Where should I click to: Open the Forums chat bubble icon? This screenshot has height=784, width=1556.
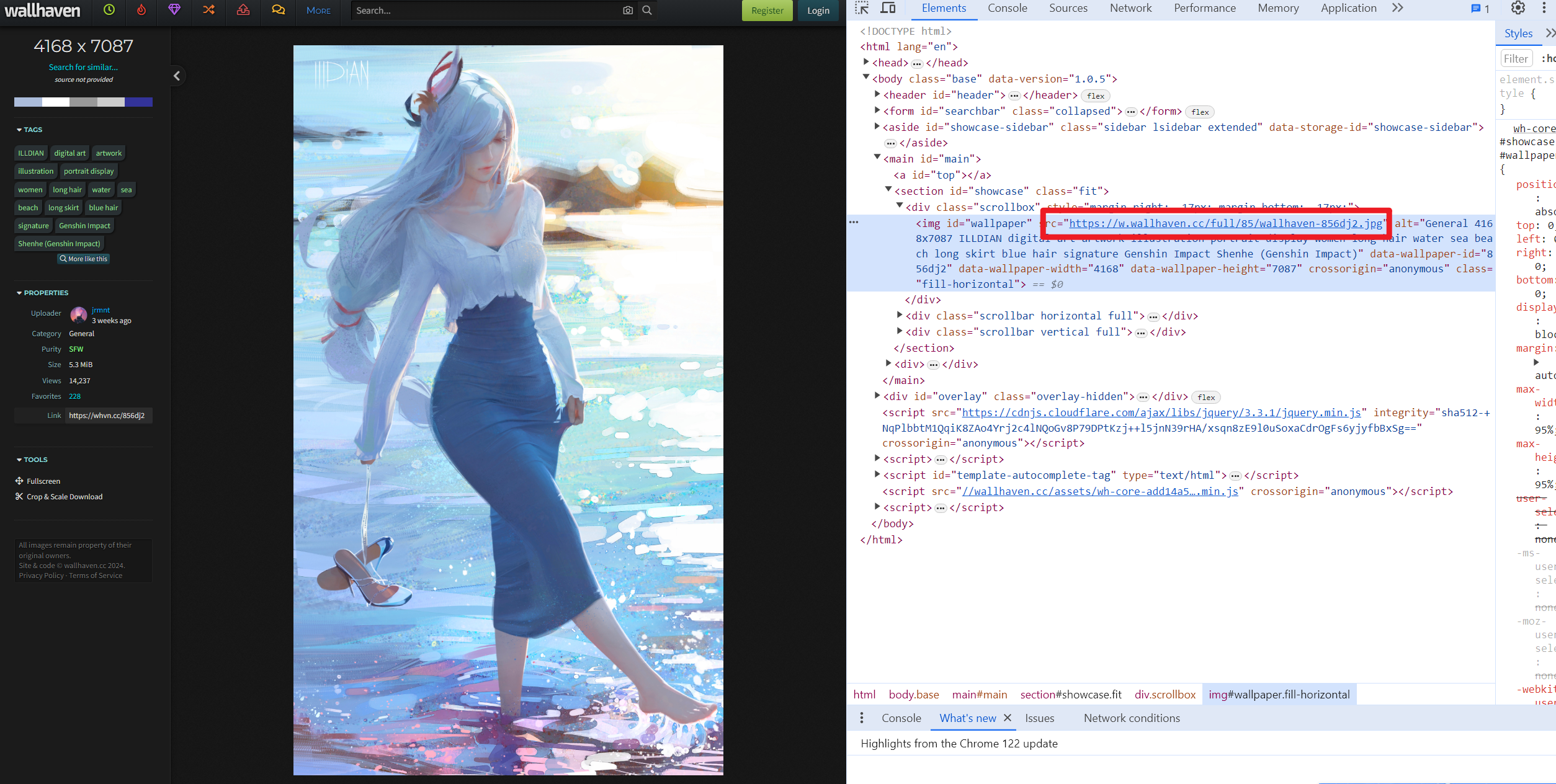[278, 10]
